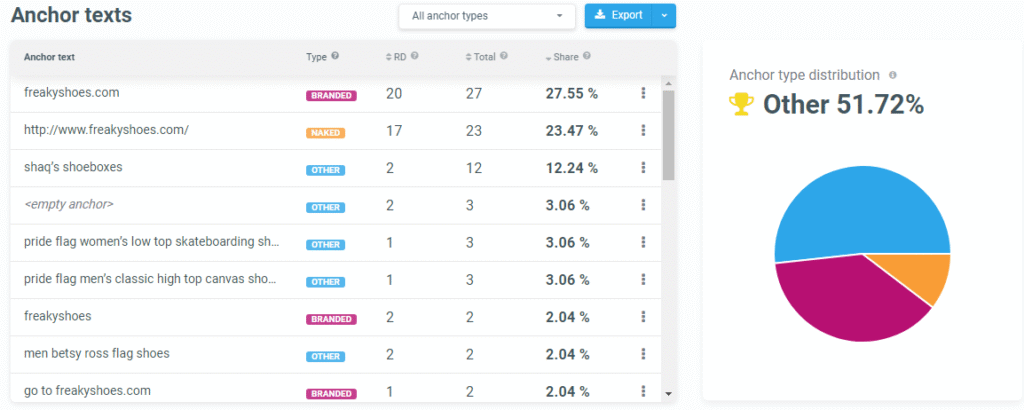The height and width of the screenshot is (410, 1024).
Task: Click the scrollbar down arrow in the table
Action: pos(668,394)
